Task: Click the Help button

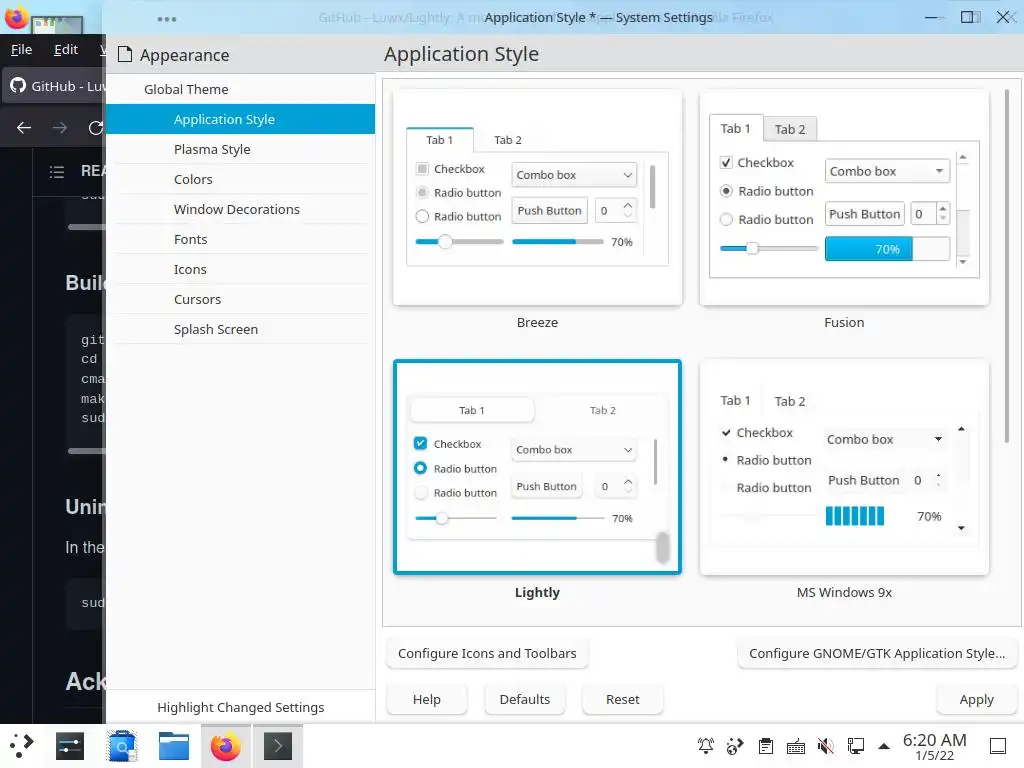Action: point(426,699)
